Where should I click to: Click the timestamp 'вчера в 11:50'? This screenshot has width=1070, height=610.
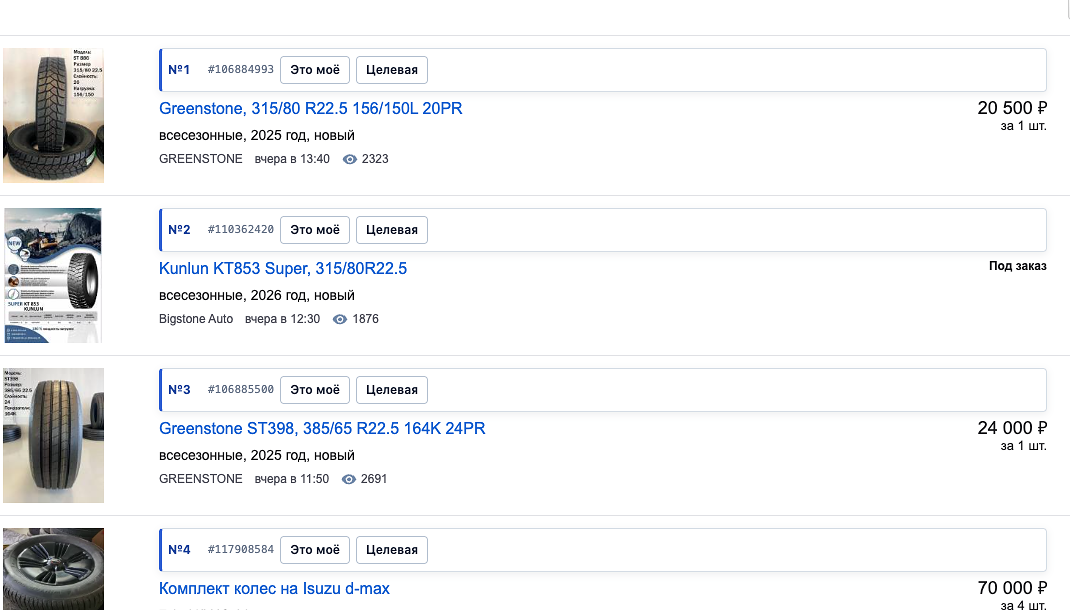coord(292,479)
